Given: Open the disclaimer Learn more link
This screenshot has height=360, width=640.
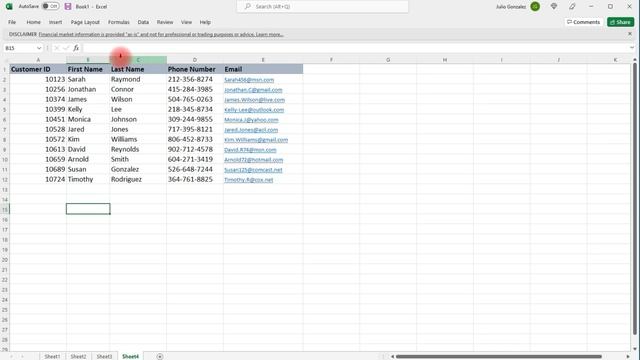Looking at the screenshot, I should pos(269,34).
